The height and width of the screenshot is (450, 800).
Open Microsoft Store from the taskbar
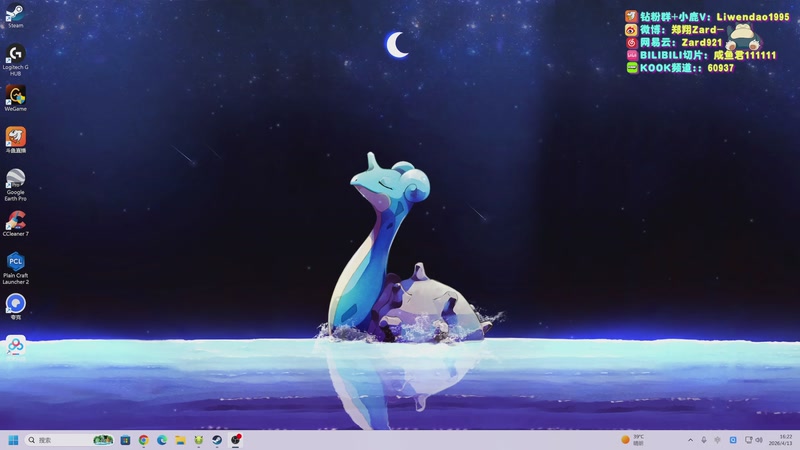pyautogui.click(x=125, y=440)
